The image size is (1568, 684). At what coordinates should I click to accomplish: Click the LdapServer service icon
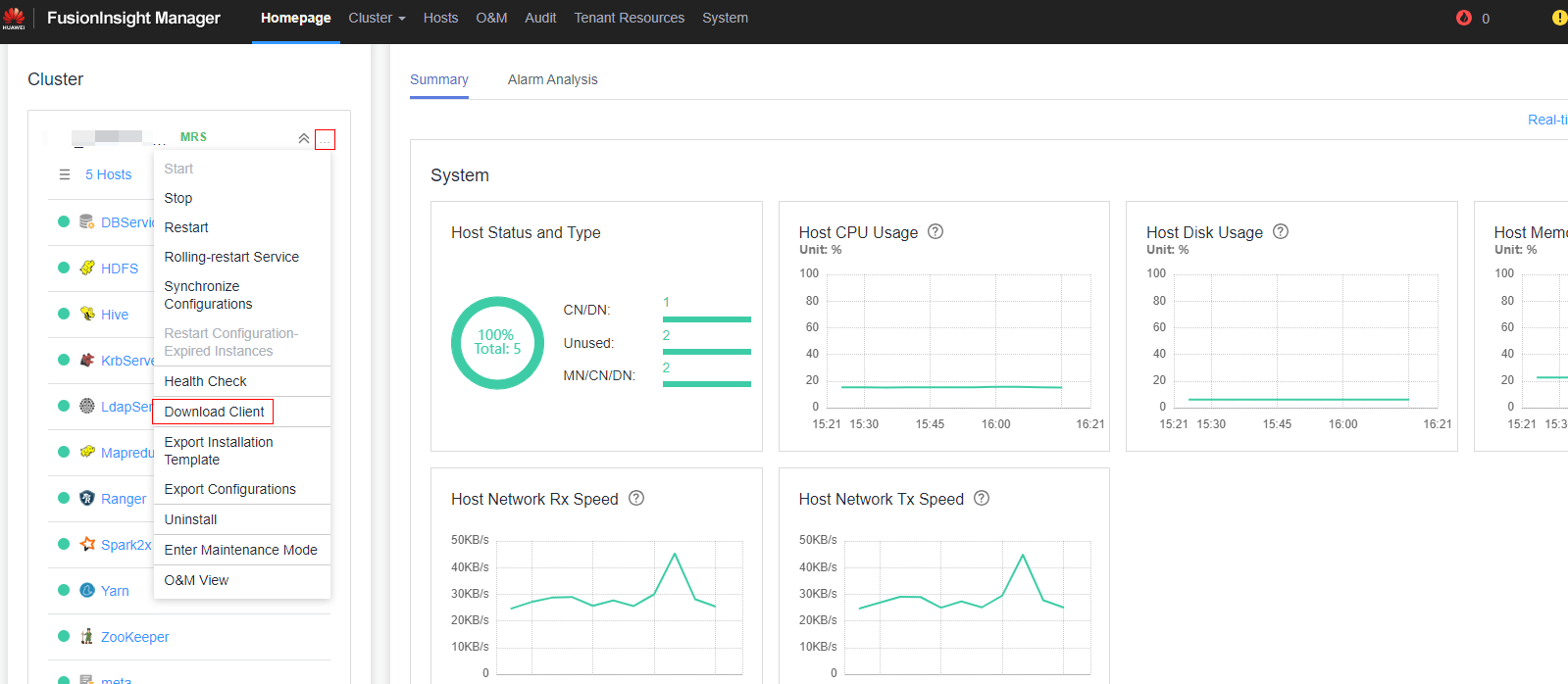coord(87,406)
